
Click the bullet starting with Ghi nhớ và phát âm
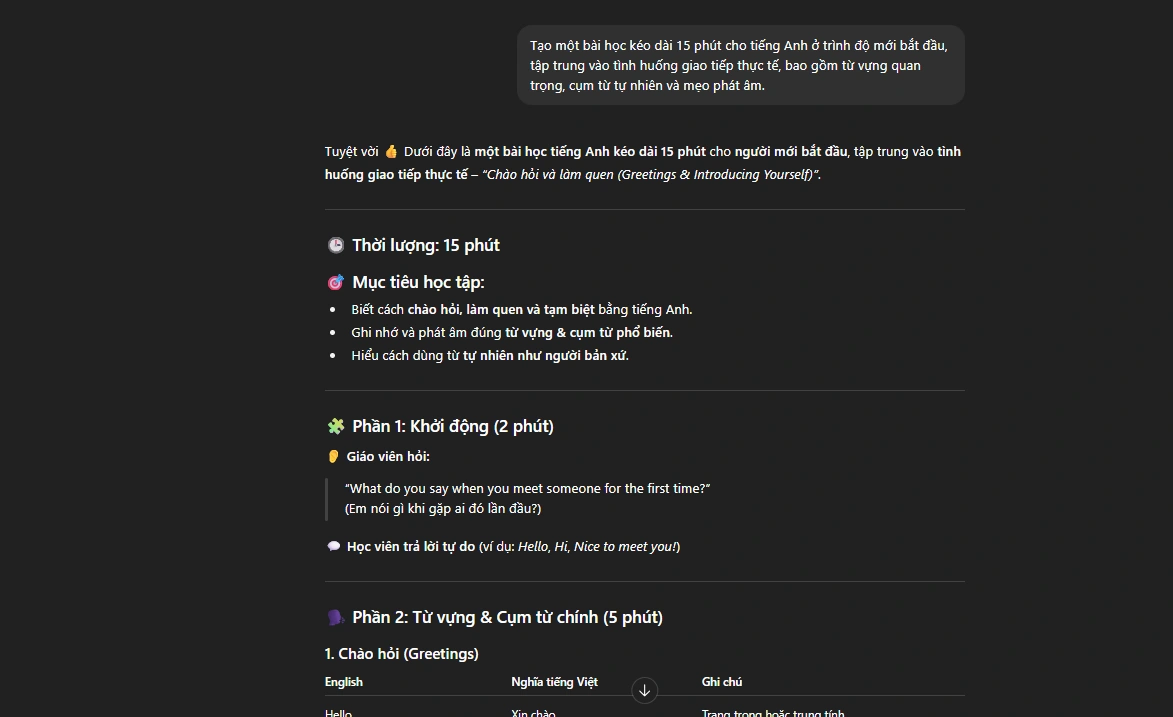point(511,333)
